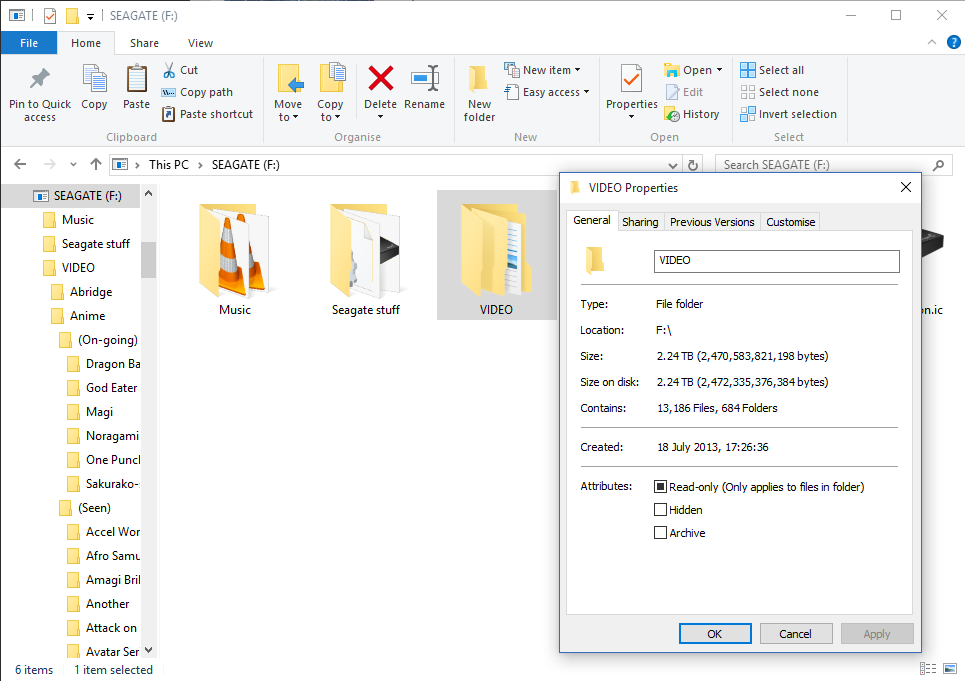Viewport: 965px width, 681px height.
Task: Click the History icon
Action: (671, 114)
